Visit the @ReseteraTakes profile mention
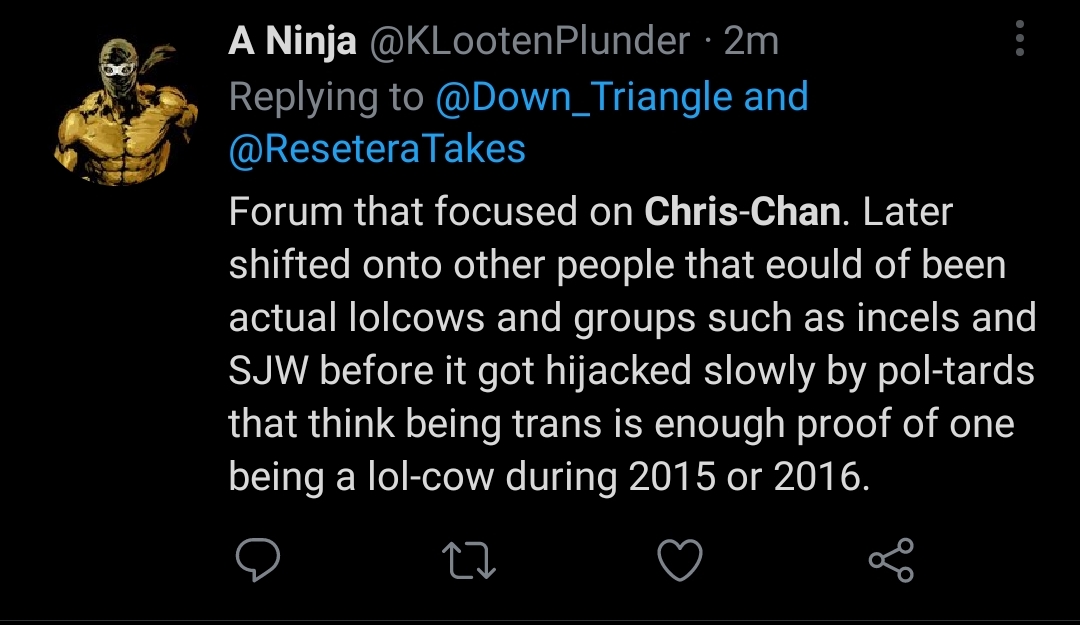The height and width of the screenshot is (625, 1080). click(377, 149)
